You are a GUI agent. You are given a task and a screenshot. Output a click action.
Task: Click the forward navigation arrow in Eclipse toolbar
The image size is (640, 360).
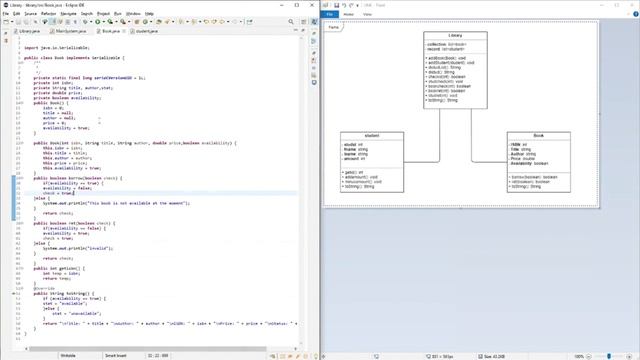(235, 22)
